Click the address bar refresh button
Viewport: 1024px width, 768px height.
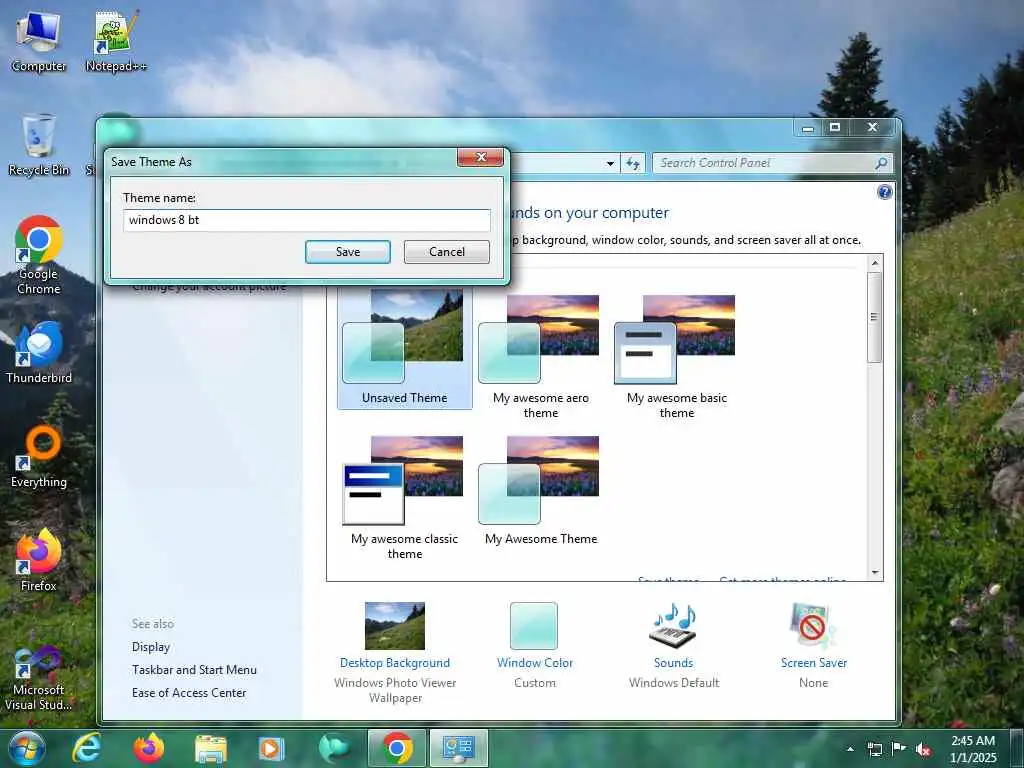633,163
